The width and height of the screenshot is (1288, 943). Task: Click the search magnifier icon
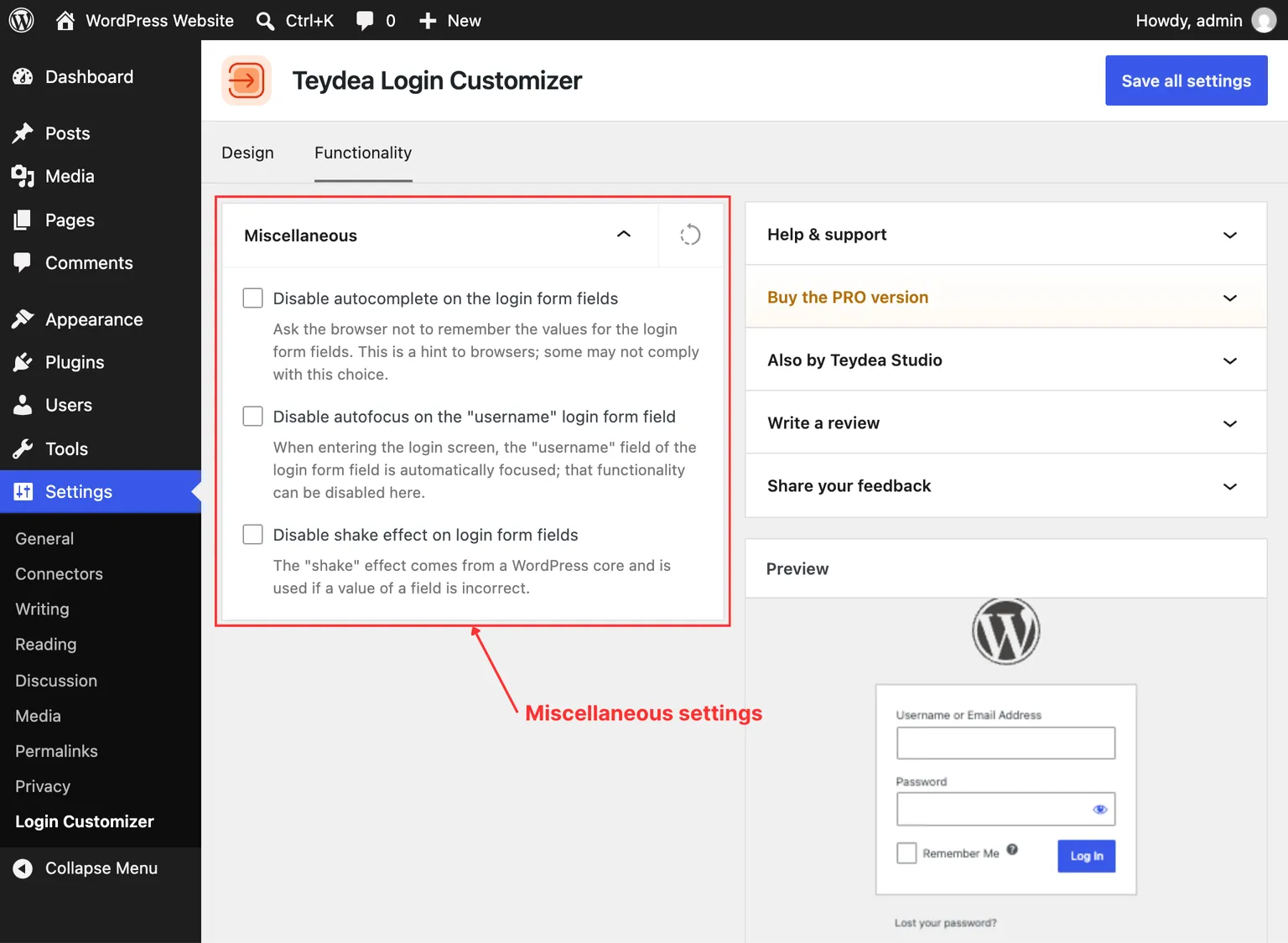[x=265, y=21]
